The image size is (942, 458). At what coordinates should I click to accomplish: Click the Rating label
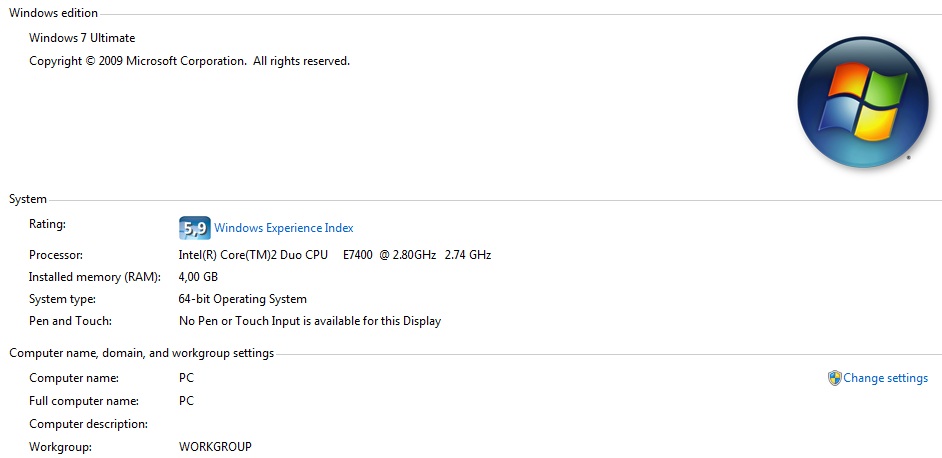pos(47,224)
